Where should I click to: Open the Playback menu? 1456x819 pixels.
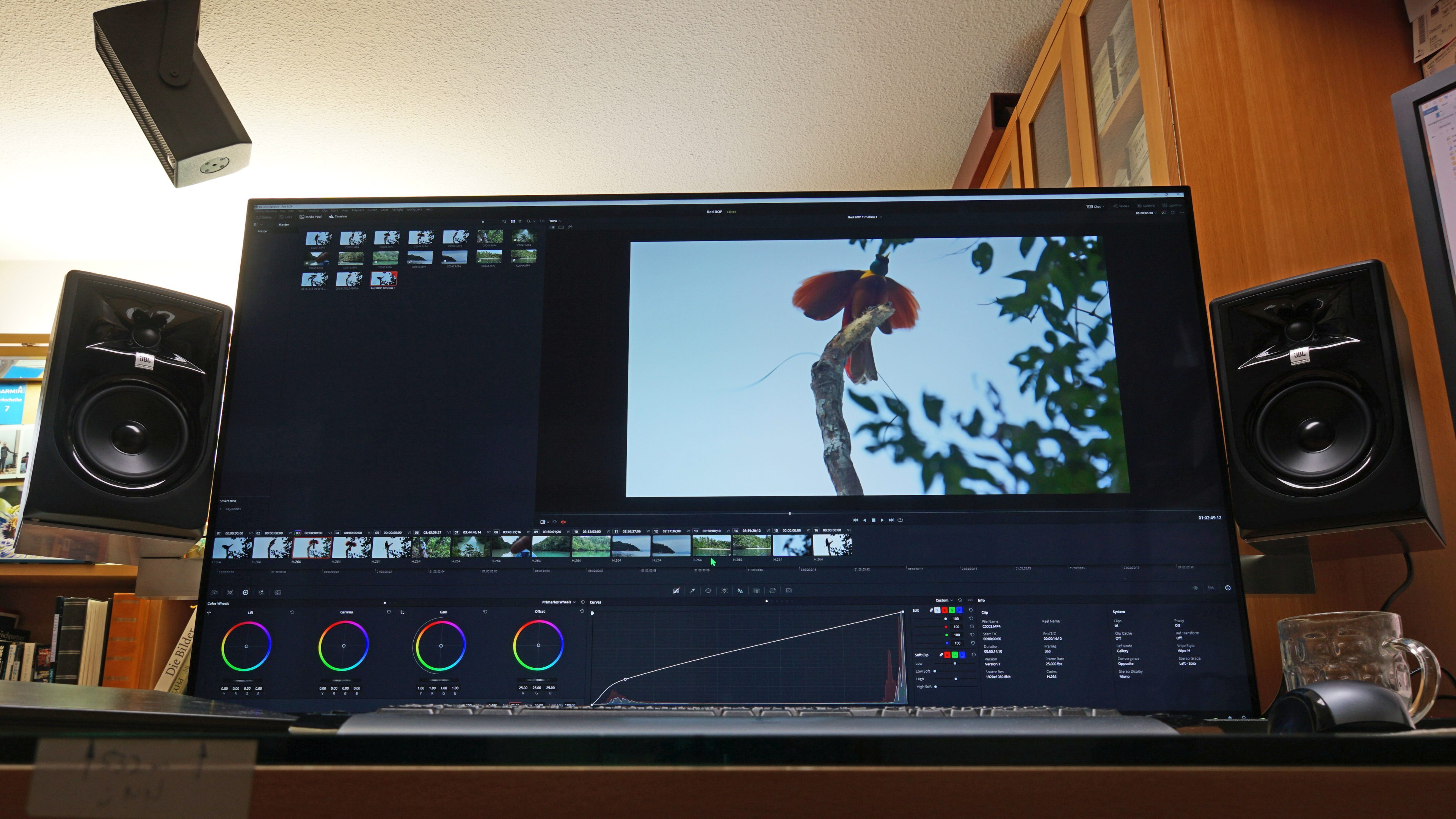(358, 210)
